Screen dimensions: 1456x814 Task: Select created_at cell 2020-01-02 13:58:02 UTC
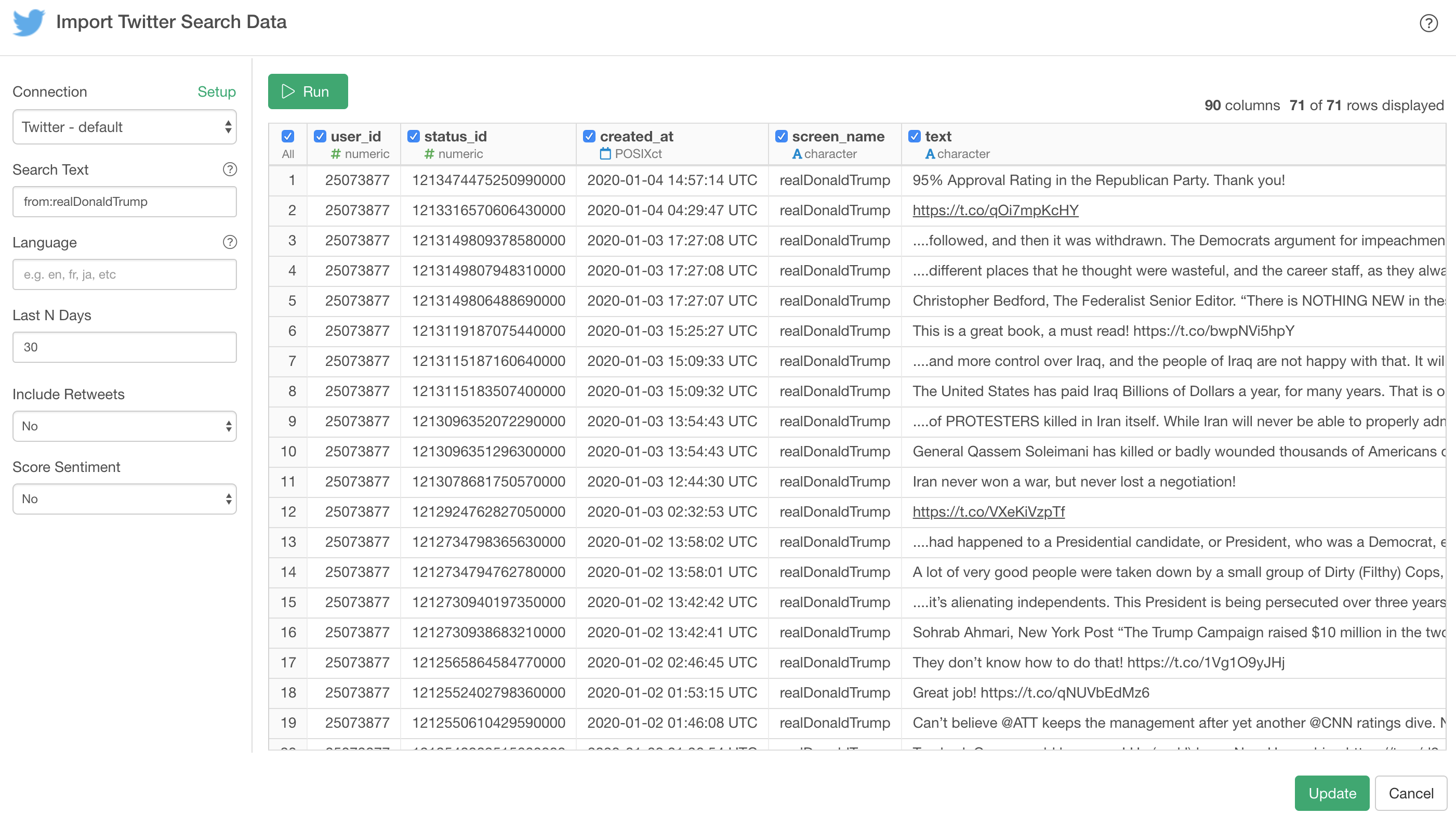[x=672, y=542]
